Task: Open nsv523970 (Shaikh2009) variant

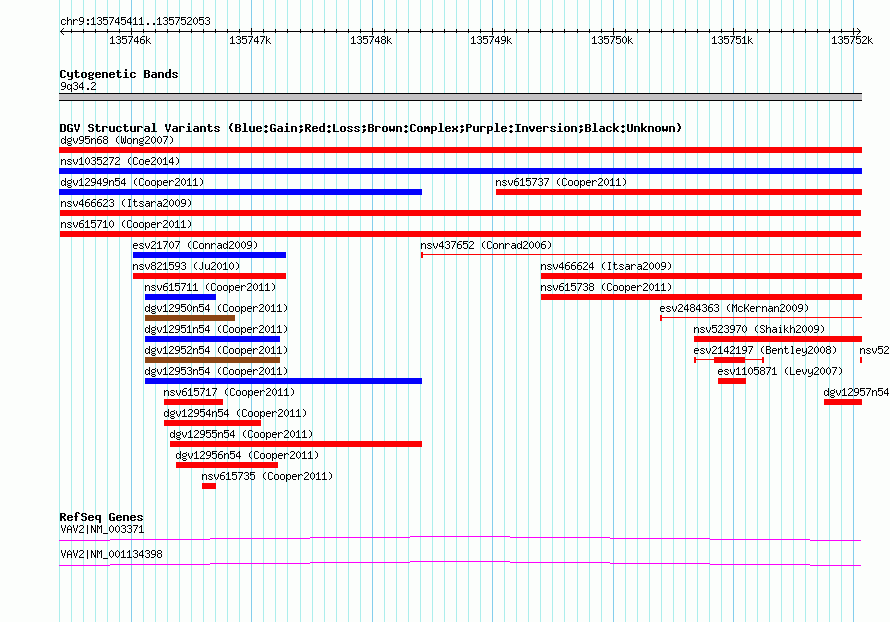Action: [x=759, y=329]
